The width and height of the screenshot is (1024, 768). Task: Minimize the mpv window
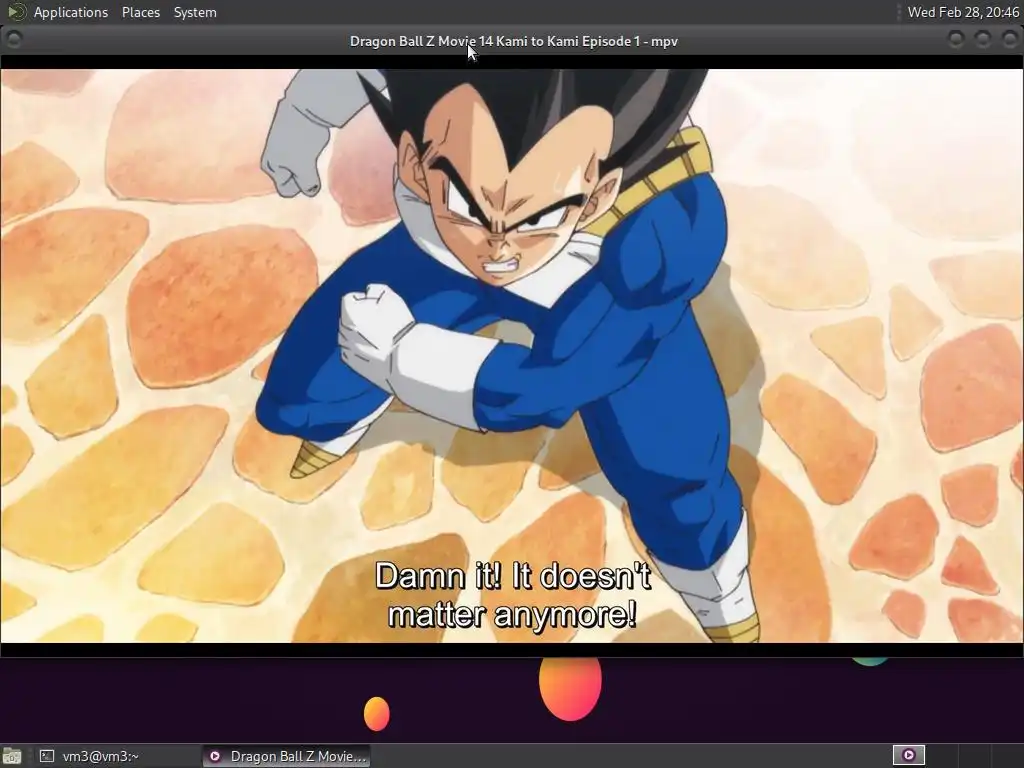pos(955,40)
